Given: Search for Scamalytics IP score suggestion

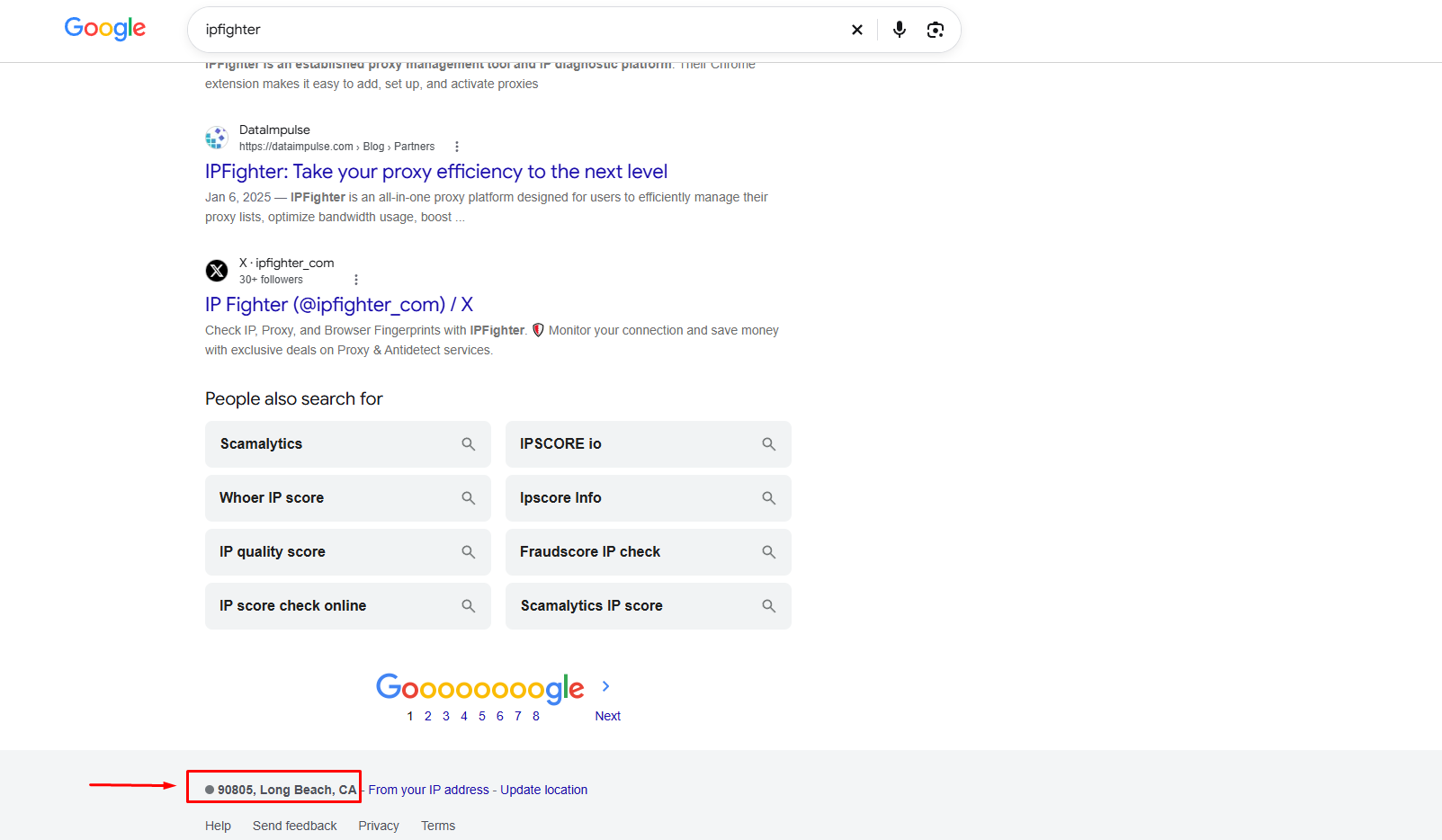Looking at the screenshot, I should coord(649,606).
